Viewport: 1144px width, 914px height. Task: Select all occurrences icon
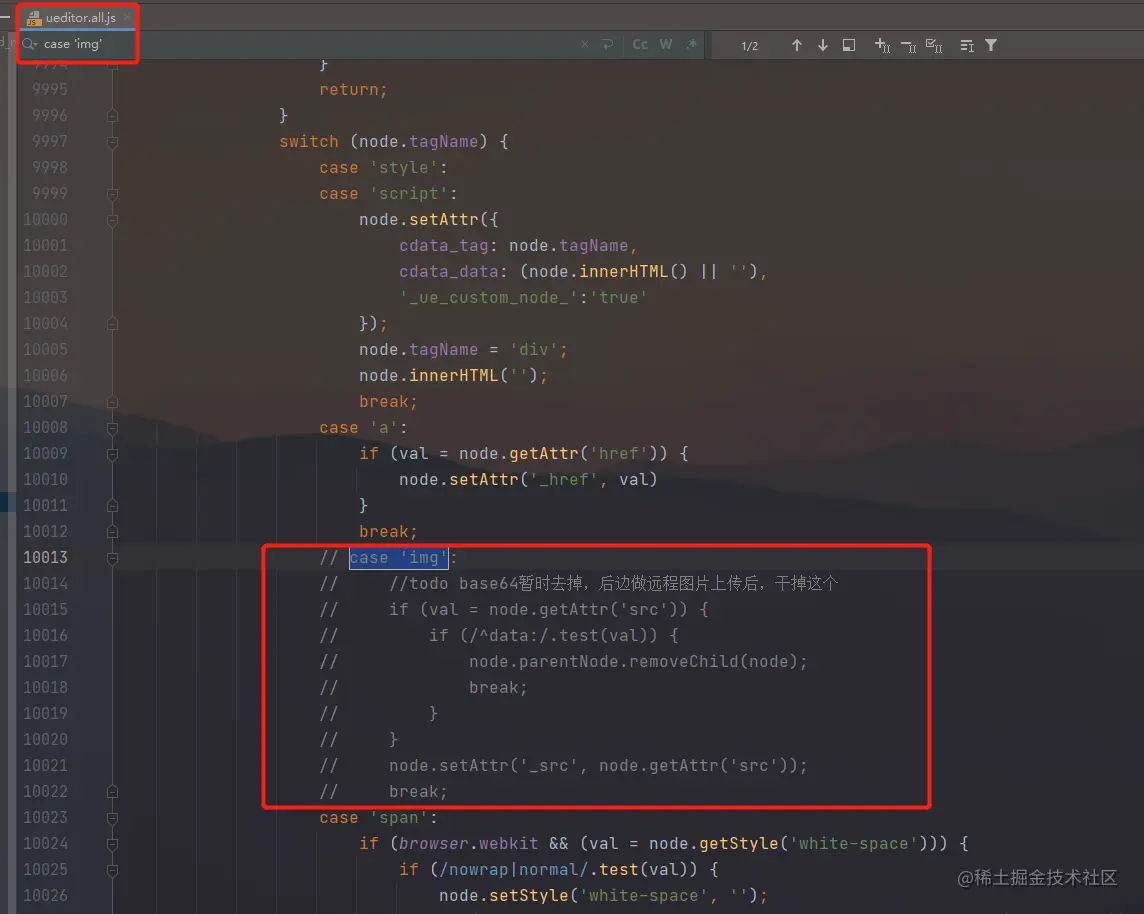934,46
